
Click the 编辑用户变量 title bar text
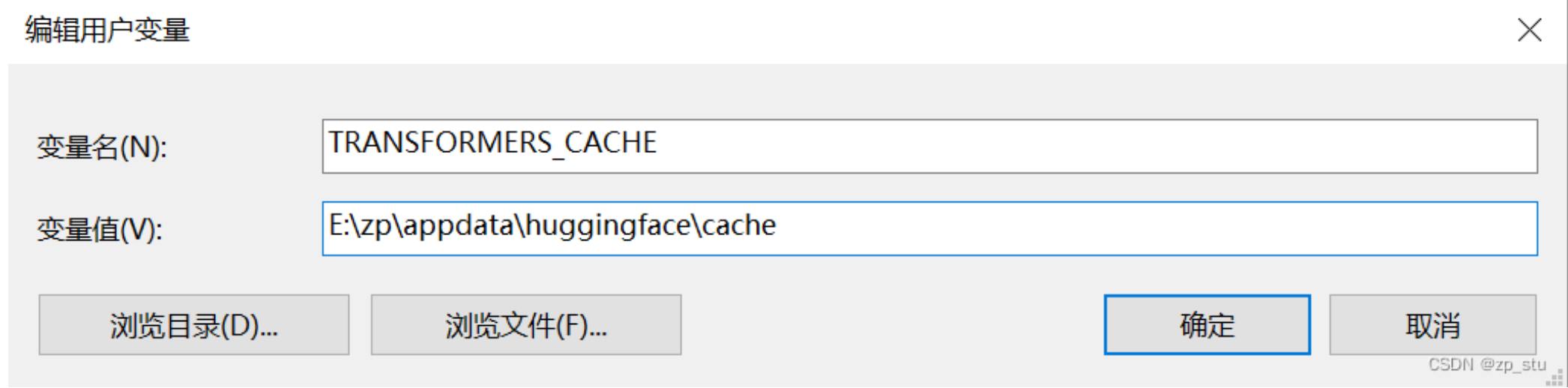coord(107,30)
